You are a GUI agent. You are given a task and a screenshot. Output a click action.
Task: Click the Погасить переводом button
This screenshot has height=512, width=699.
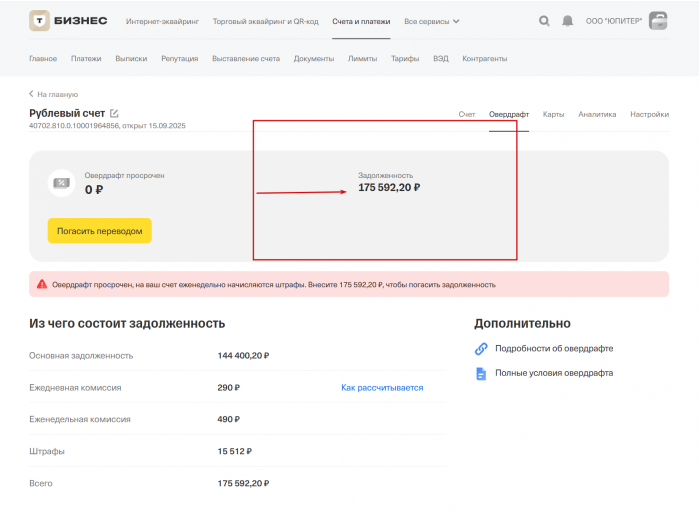click(x=100, y=231)
